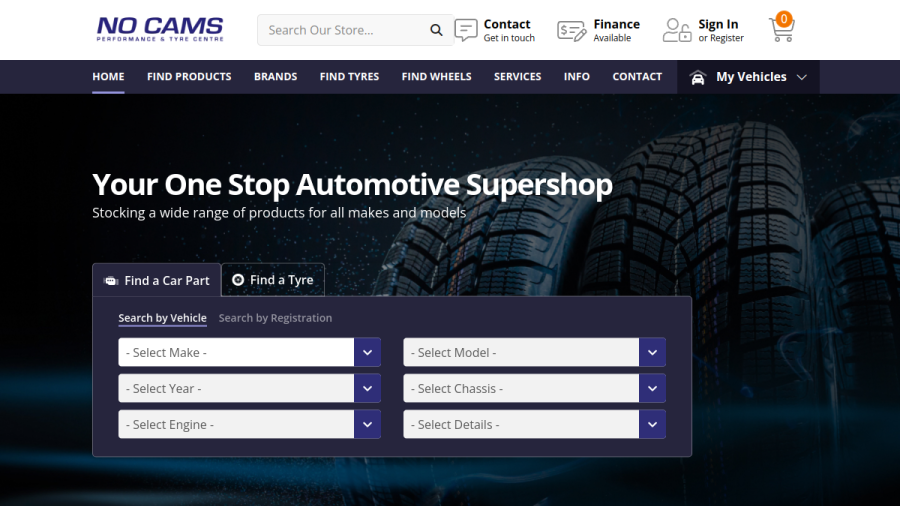Go to the HOME menu item
This screenshot has height=506, width=900.
[x=108, y=76]
